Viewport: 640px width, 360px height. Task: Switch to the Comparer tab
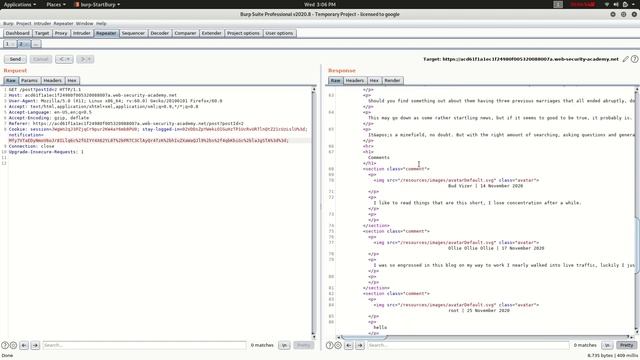(x=185, y=33)
